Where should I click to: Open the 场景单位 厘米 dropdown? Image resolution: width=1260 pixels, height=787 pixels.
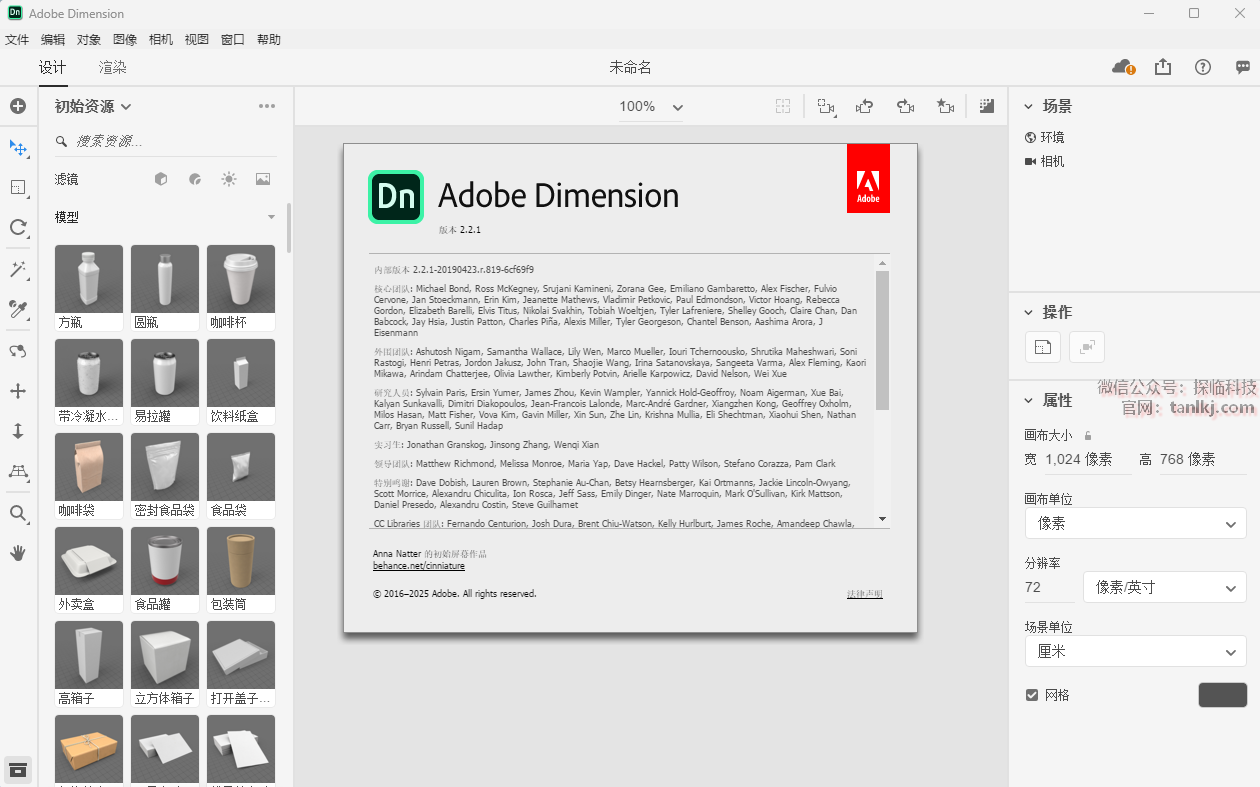point(1135,651)
